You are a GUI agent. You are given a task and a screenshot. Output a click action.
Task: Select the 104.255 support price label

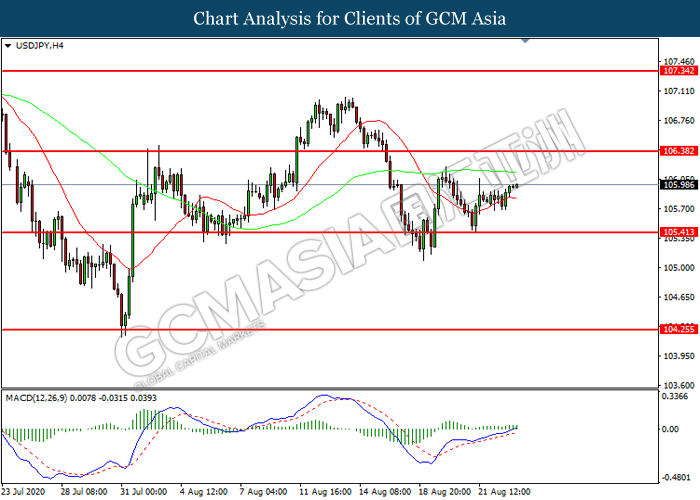679,329
